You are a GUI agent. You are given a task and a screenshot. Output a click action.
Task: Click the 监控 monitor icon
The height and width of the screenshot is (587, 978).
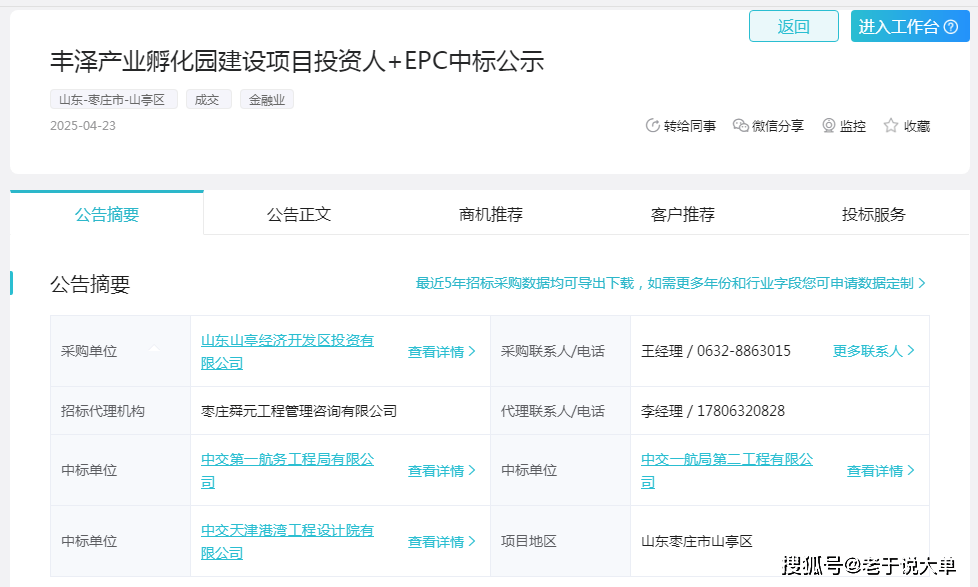[x=828, y=126]
